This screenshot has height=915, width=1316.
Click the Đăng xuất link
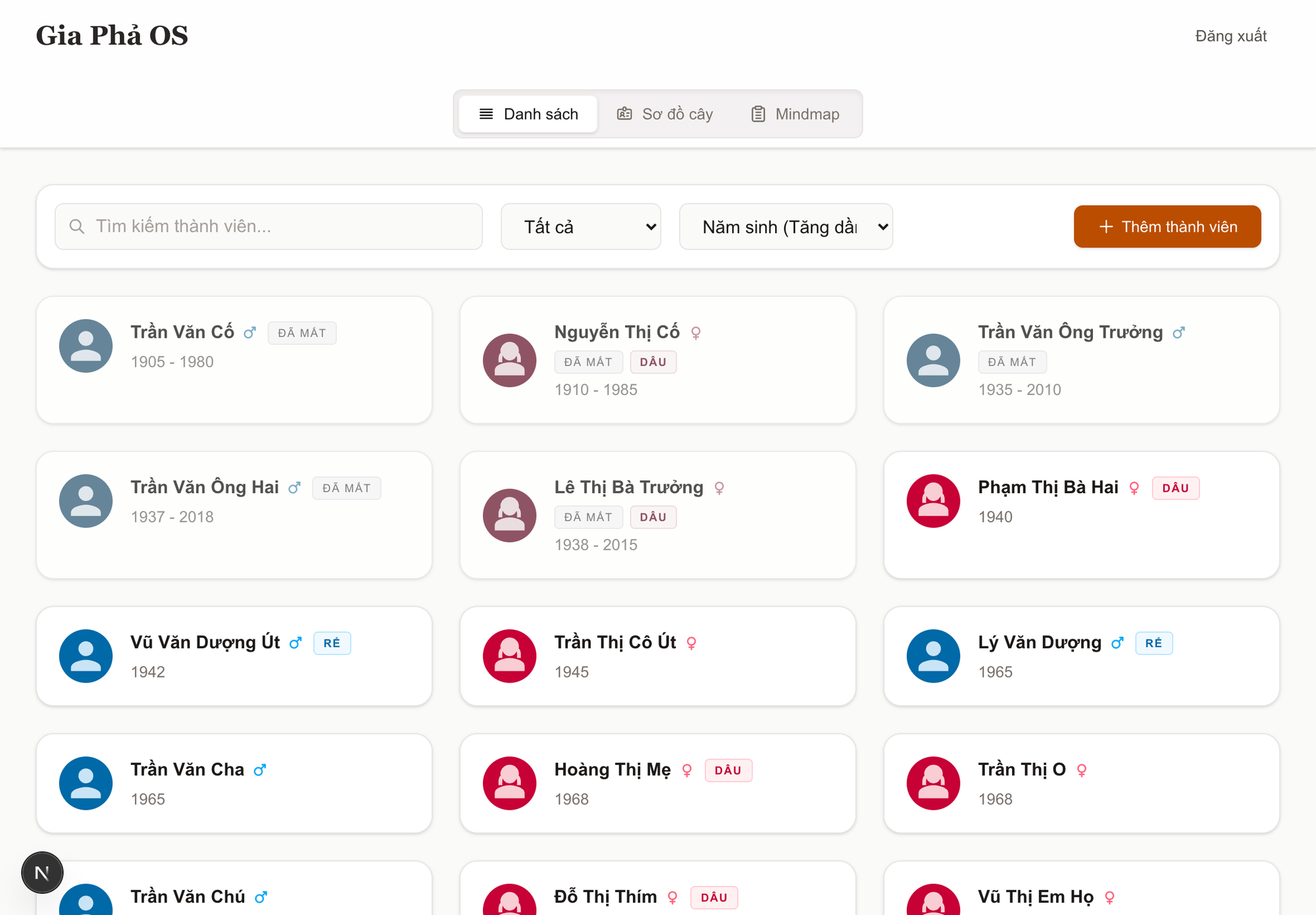(x=1230, y=36)
